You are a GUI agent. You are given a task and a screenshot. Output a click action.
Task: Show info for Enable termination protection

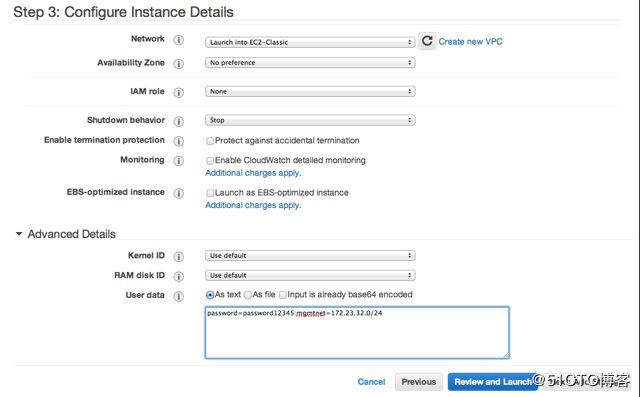(178, 141)
